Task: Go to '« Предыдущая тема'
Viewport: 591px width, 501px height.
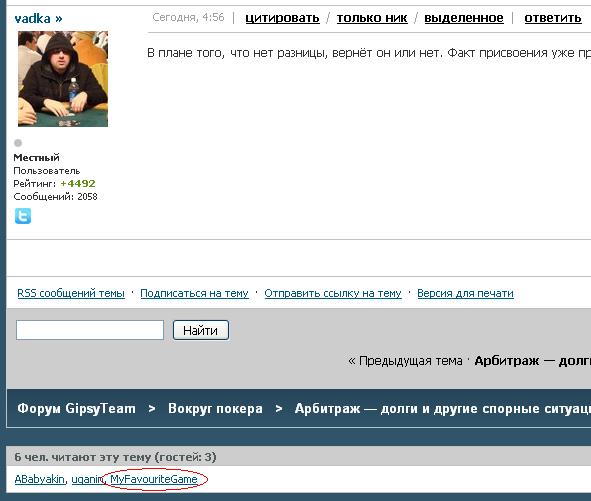Action: point(405,361)
